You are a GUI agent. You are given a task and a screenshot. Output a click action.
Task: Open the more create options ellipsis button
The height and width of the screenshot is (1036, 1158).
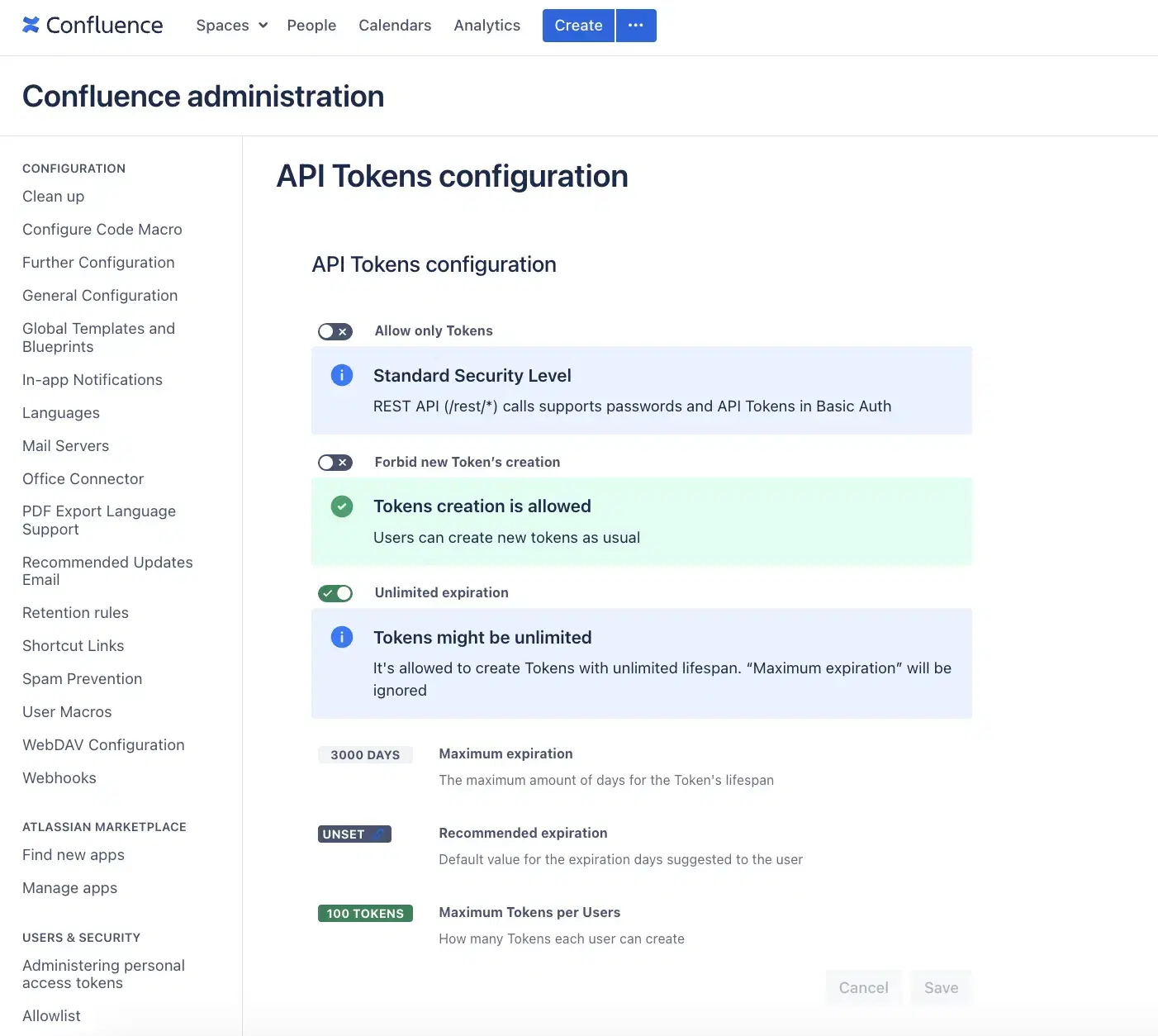[636, 26]
